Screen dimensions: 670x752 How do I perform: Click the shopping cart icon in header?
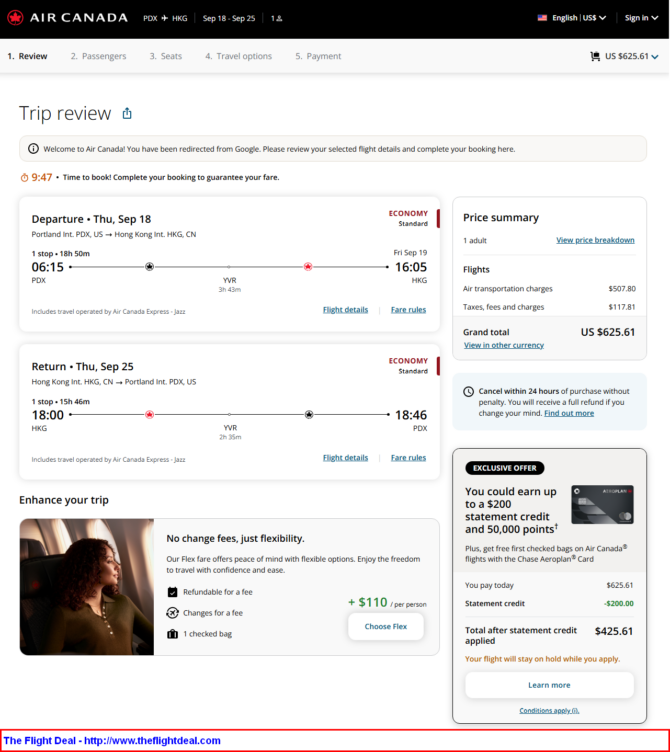tap(595, 56)
